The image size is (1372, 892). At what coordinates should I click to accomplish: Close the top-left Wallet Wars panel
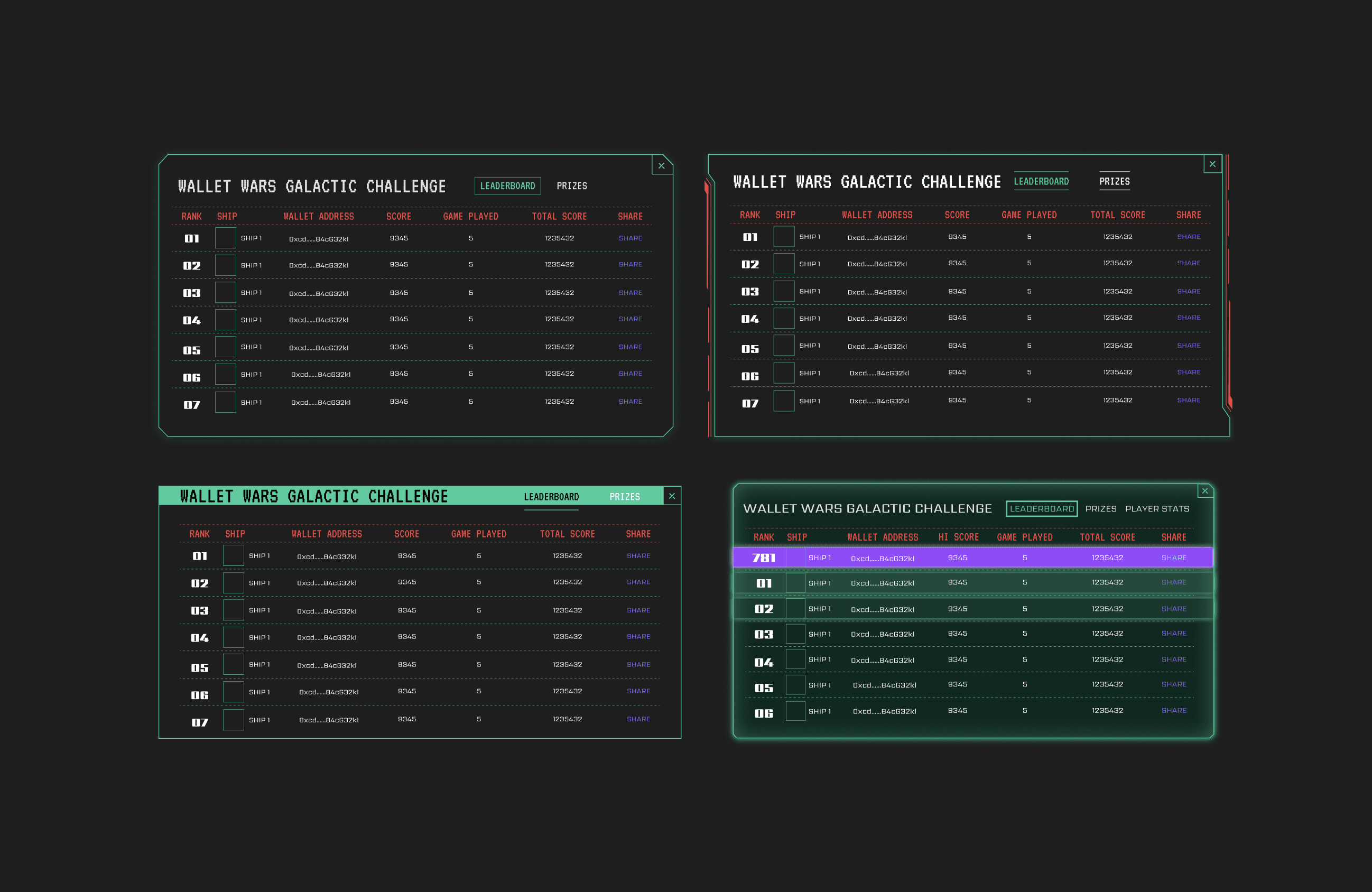661,166
